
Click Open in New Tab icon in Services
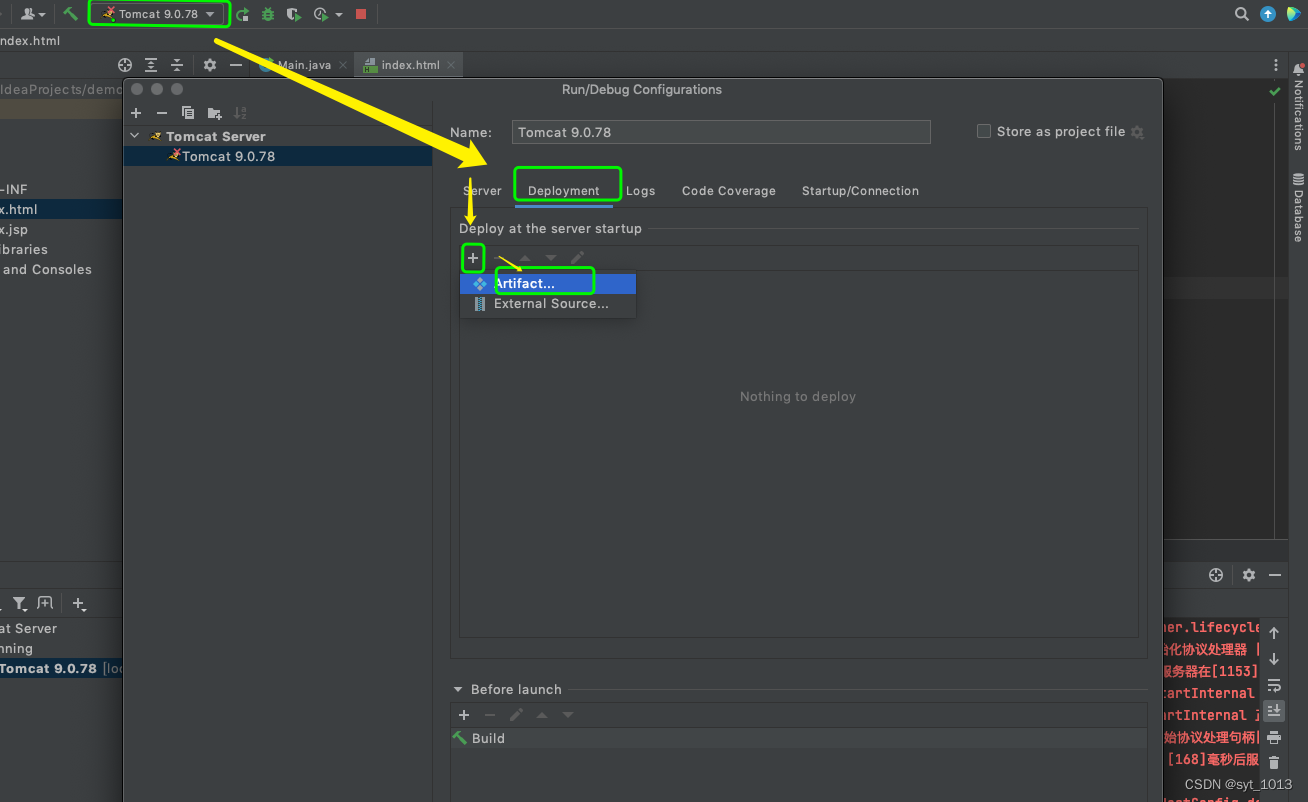tap(45, 603)
